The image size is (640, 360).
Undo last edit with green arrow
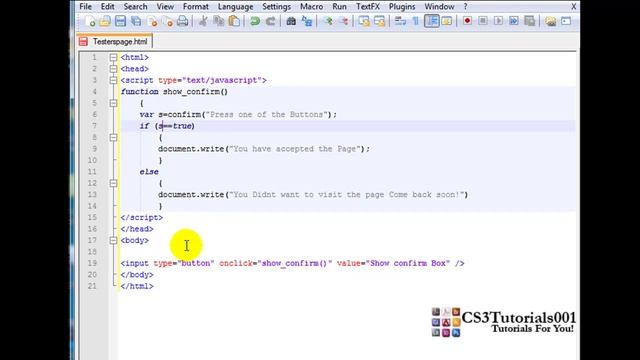[255, 21]
